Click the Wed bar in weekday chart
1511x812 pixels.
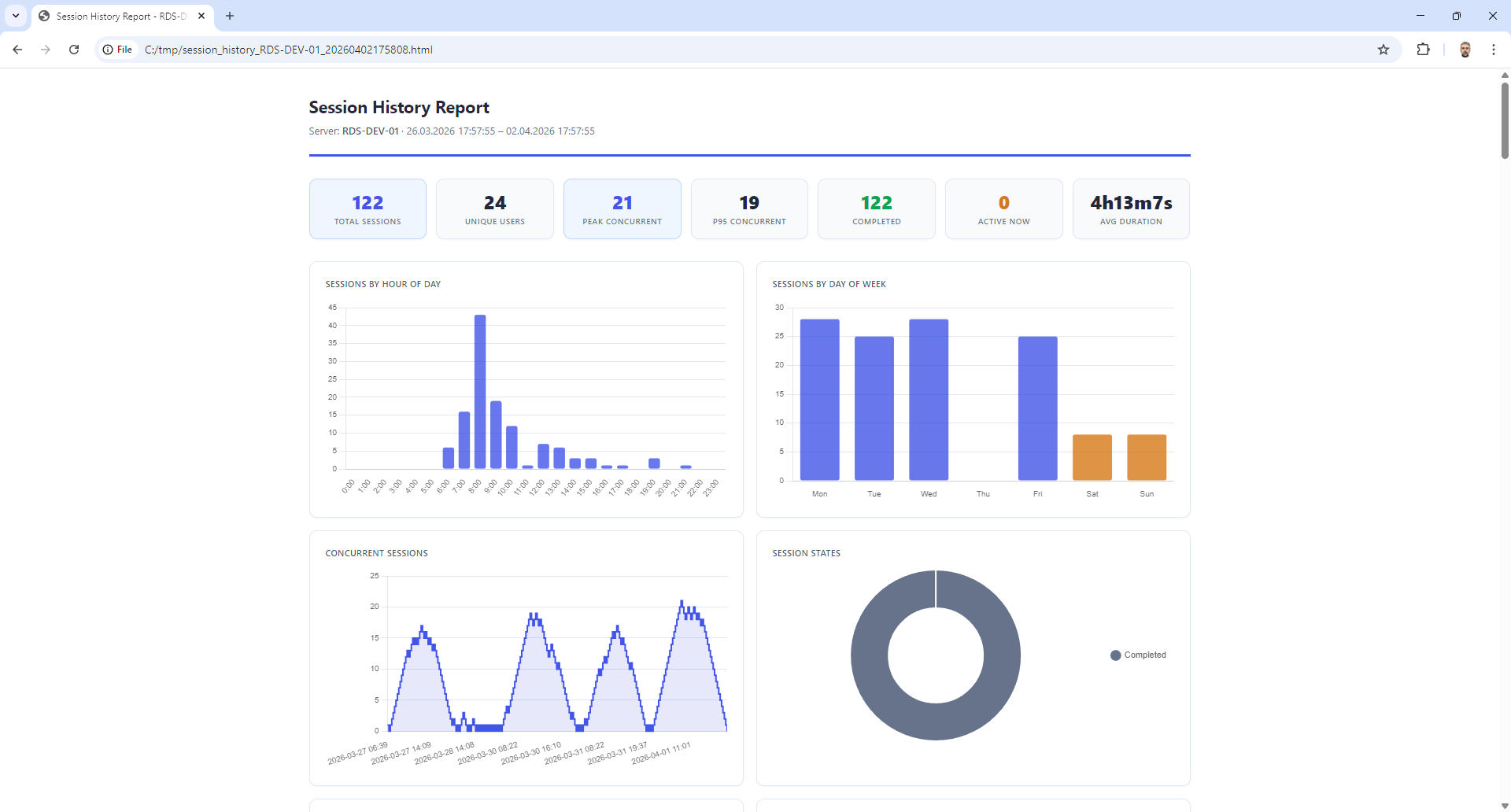click(x=929, y=400)
